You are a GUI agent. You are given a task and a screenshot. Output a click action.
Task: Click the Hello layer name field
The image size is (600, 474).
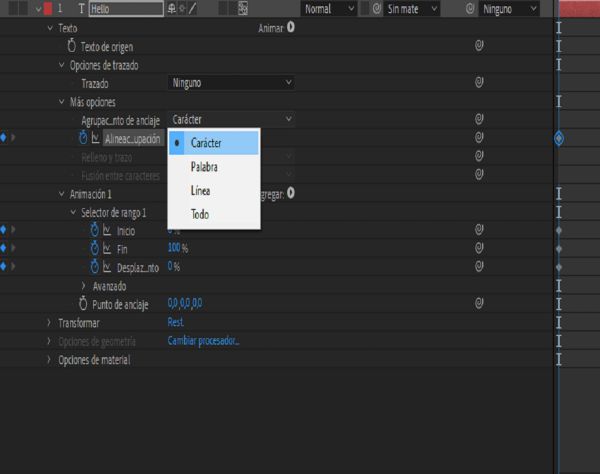pyautogui.click(x=126, y=9)
